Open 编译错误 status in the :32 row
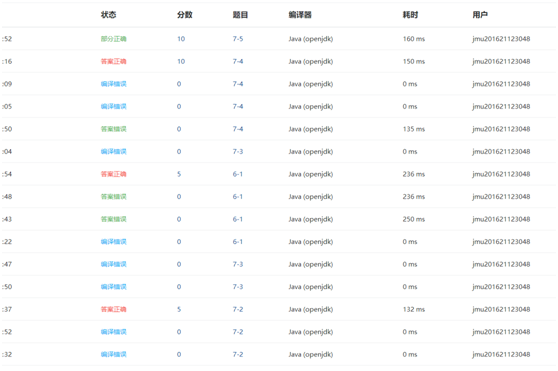This screenshot has width=558, height=371. pos(114,354)
